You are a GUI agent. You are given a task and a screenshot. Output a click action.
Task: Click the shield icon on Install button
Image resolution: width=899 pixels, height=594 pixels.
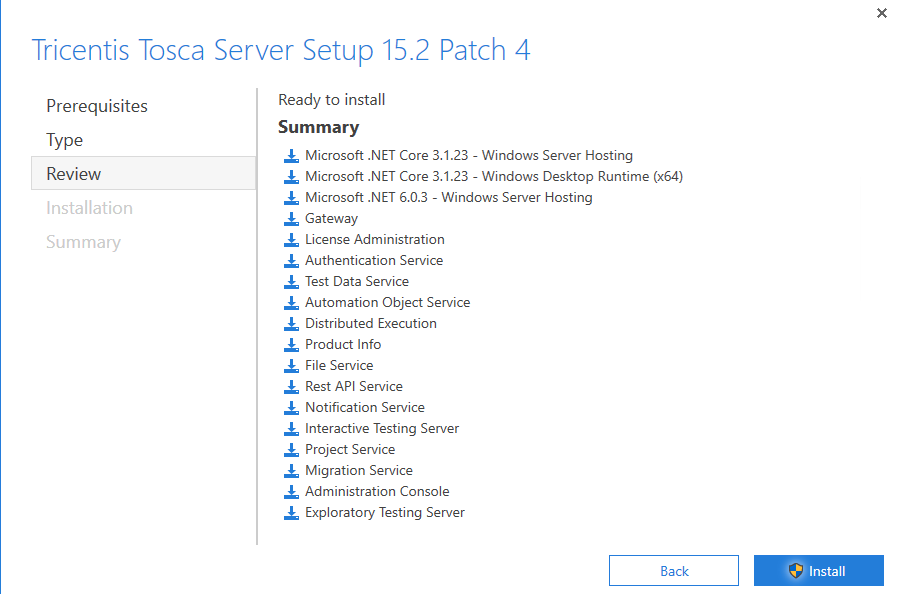796,571
